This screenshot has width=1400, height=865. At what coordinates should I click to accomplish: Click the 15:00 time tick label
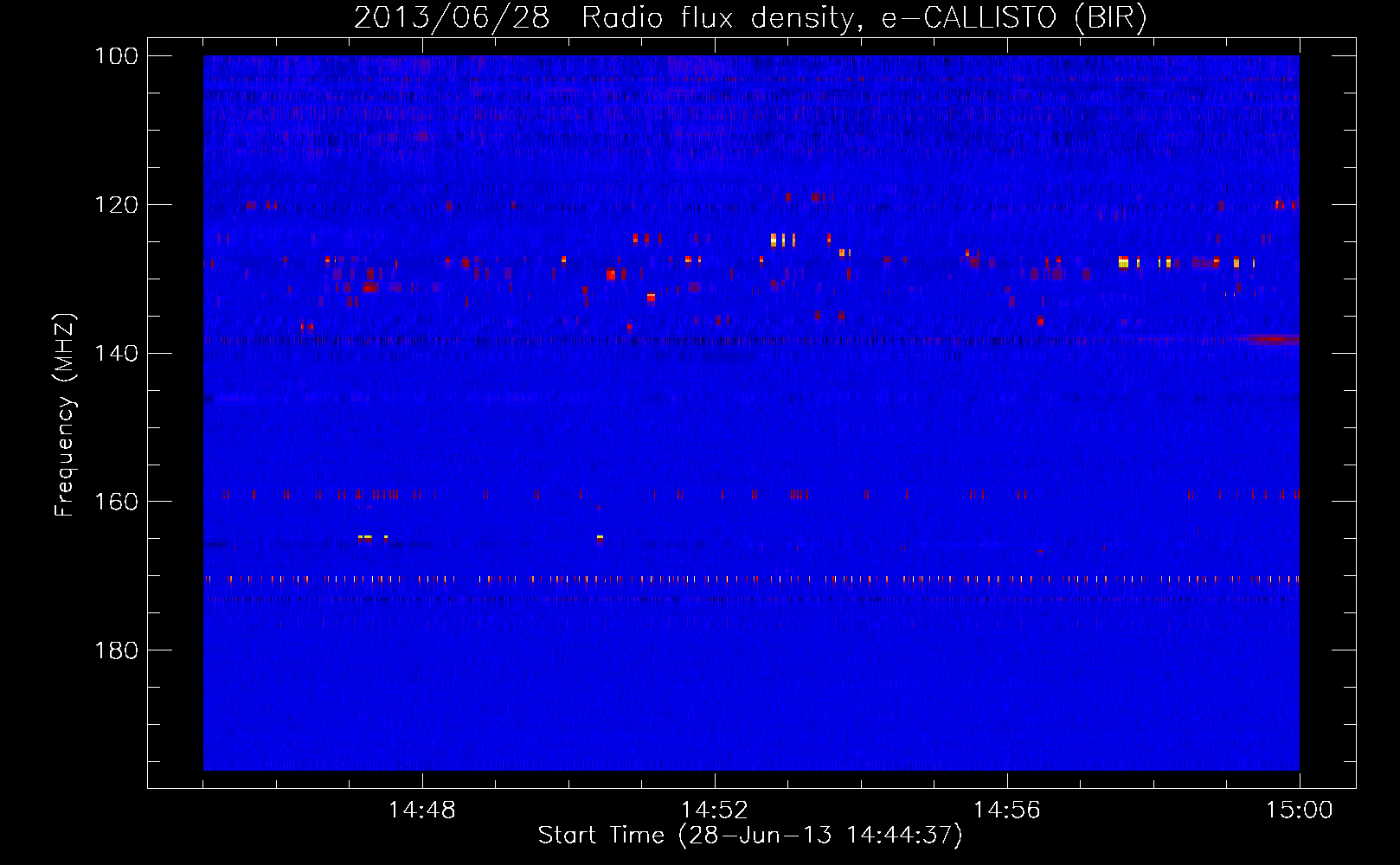(x=1300, y=811)
